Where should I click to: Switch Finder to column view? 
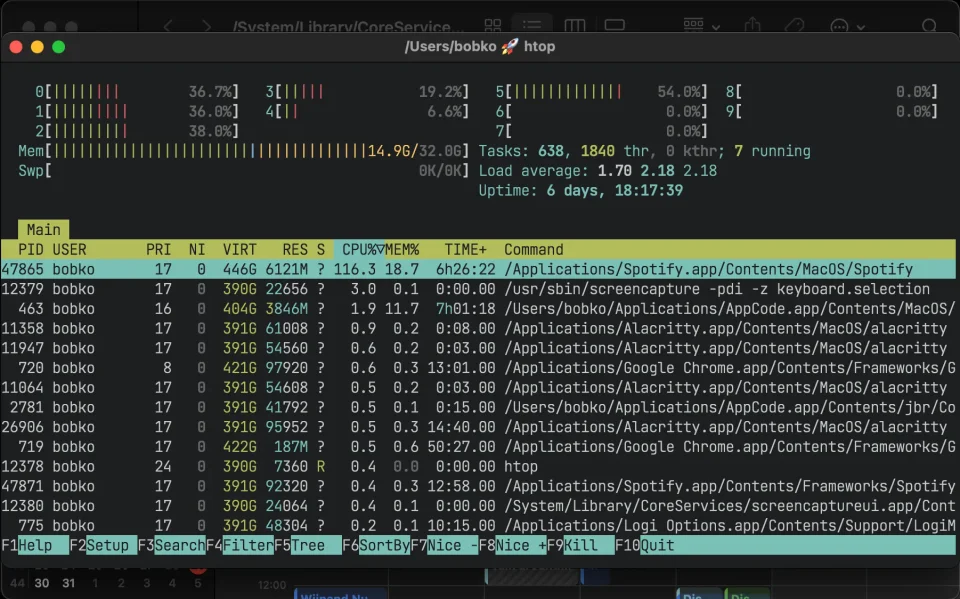tap(574, 25)
